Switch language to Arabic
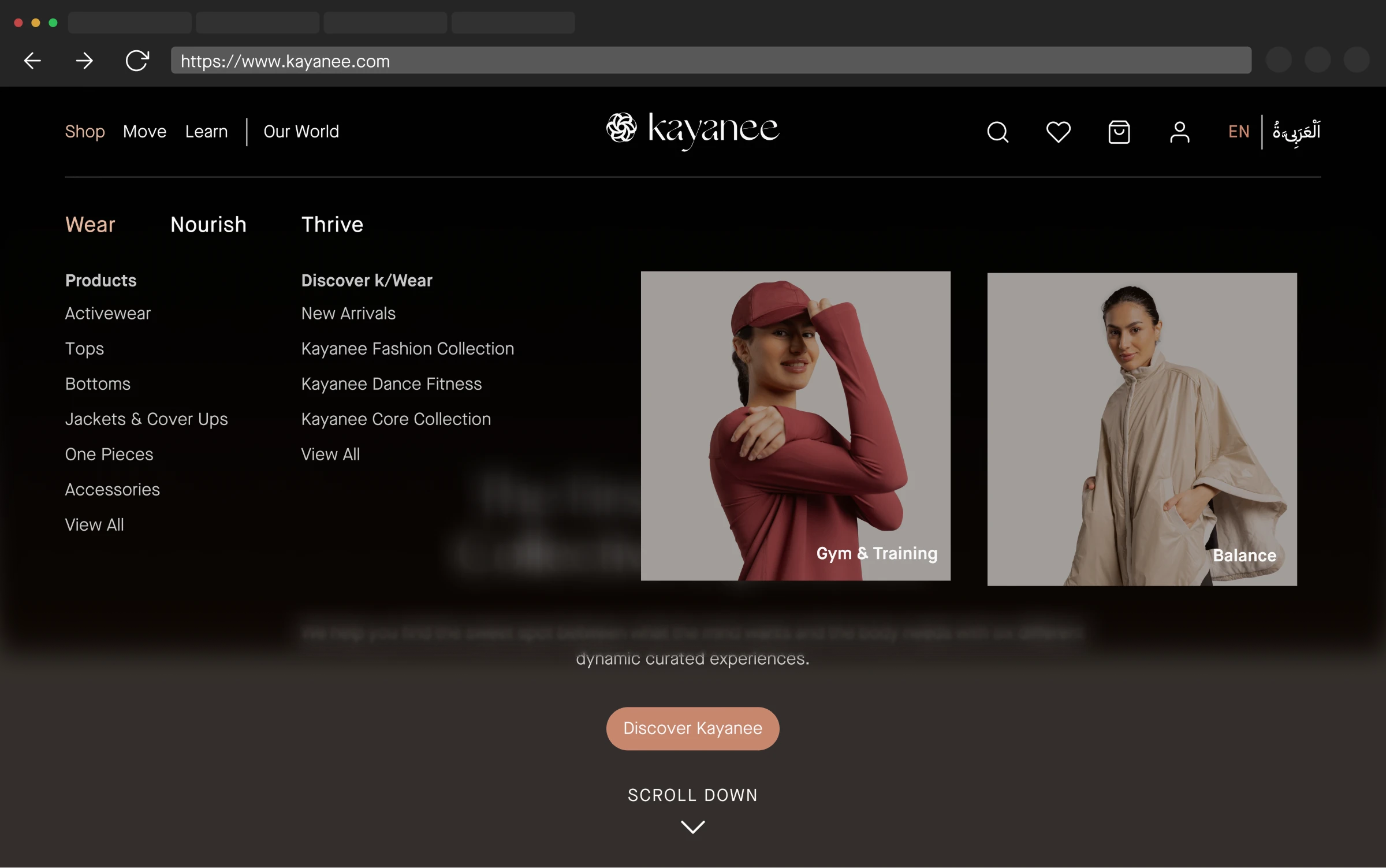Viewport: 1386px width, 868px height. click(x=1296, y=132)
